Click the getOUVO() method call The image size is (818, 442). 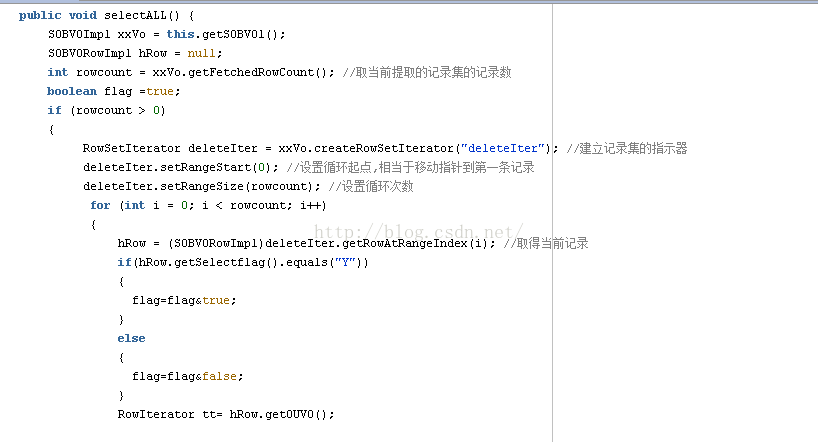click(x=296, y=414)
